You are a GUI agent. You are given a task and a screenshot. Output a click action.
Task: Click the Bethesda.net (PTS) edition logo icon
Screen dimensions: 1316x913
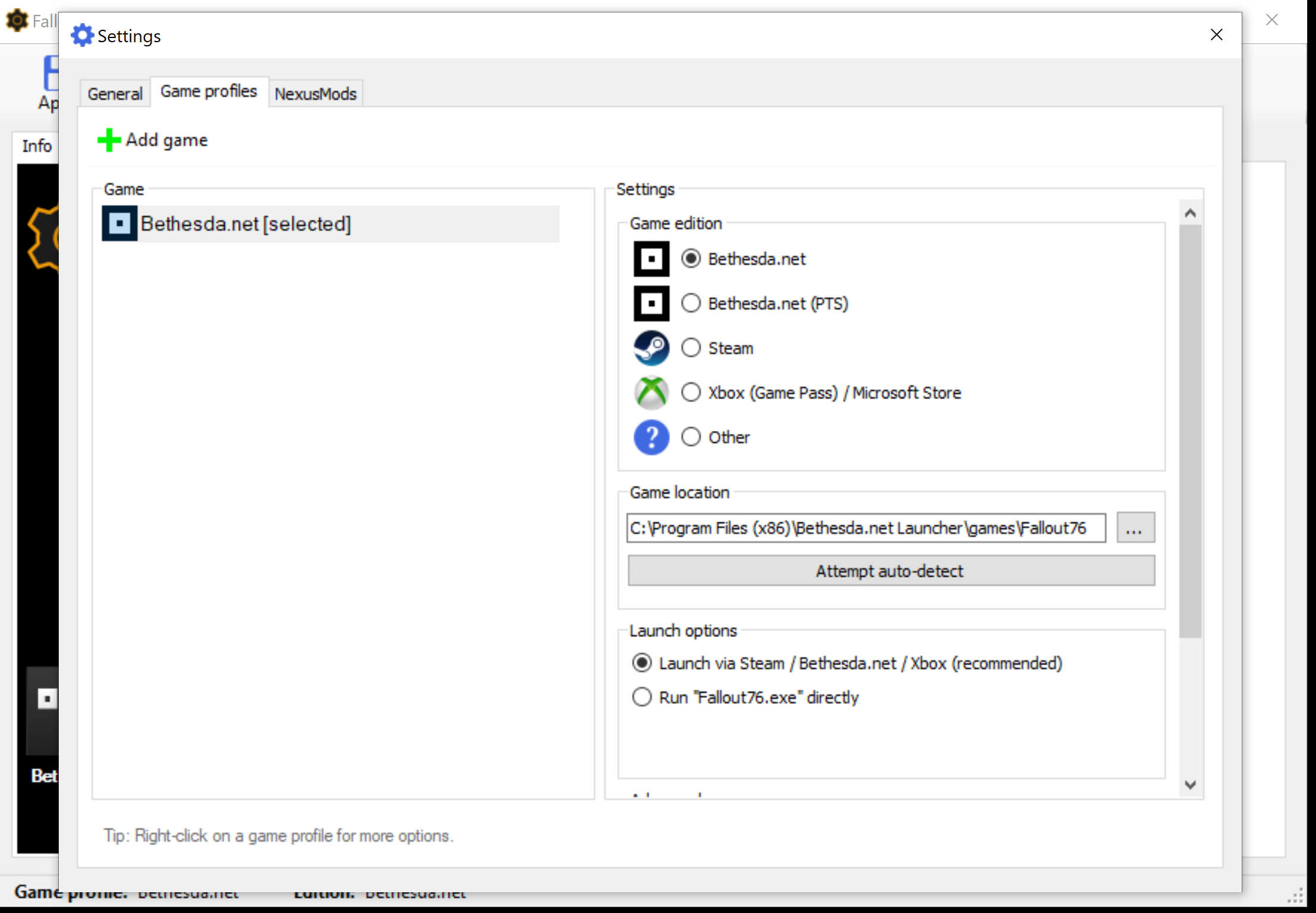(x=651, y=304)
